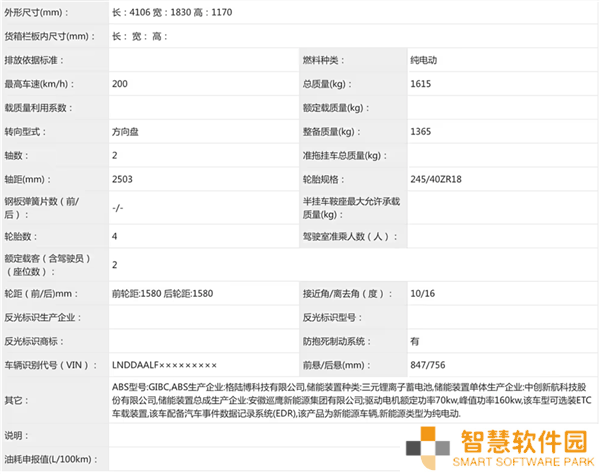
Task: Click the 钢板弹簧片数 label
Action: [x=42, y=208]
